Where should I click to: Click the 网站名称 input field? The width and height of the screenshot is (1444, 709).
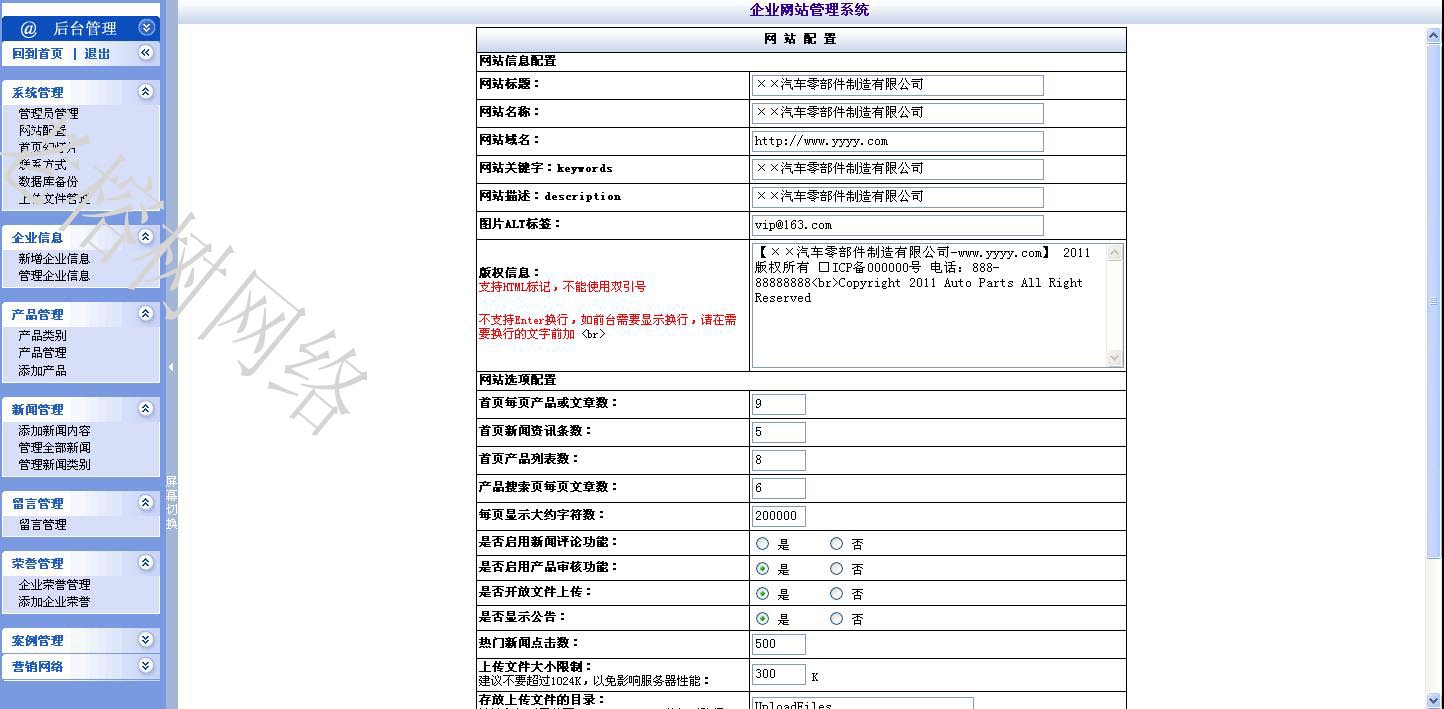coord(898,113)
